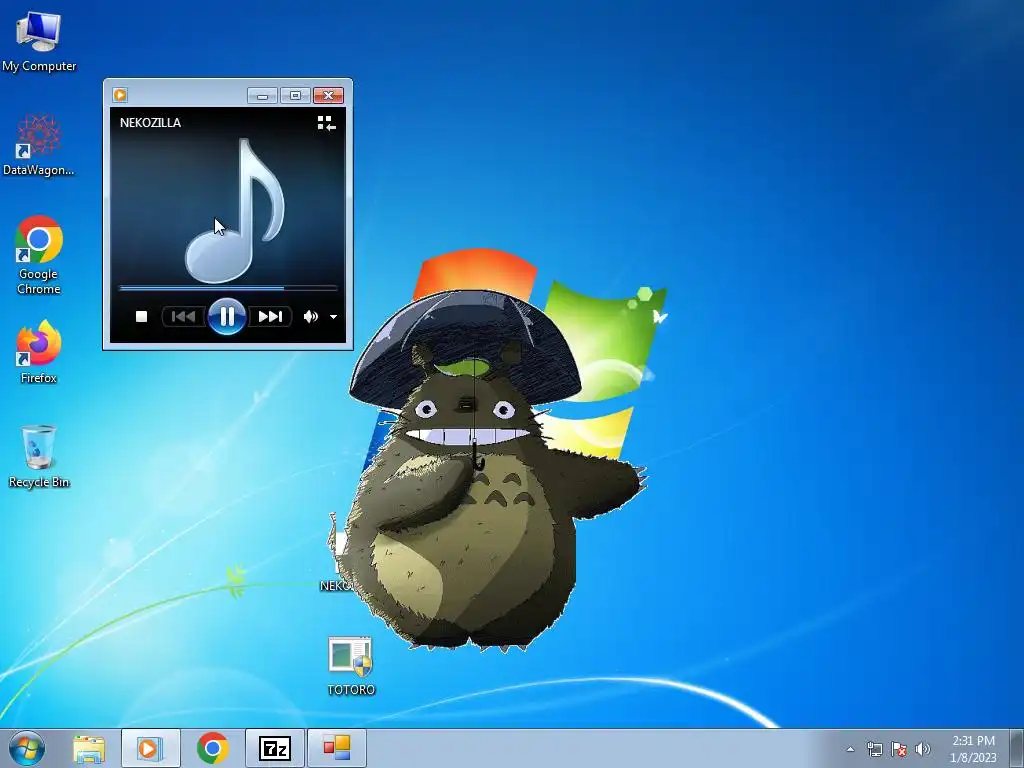Click the NEKOZILLA track title

pos(150,123)
